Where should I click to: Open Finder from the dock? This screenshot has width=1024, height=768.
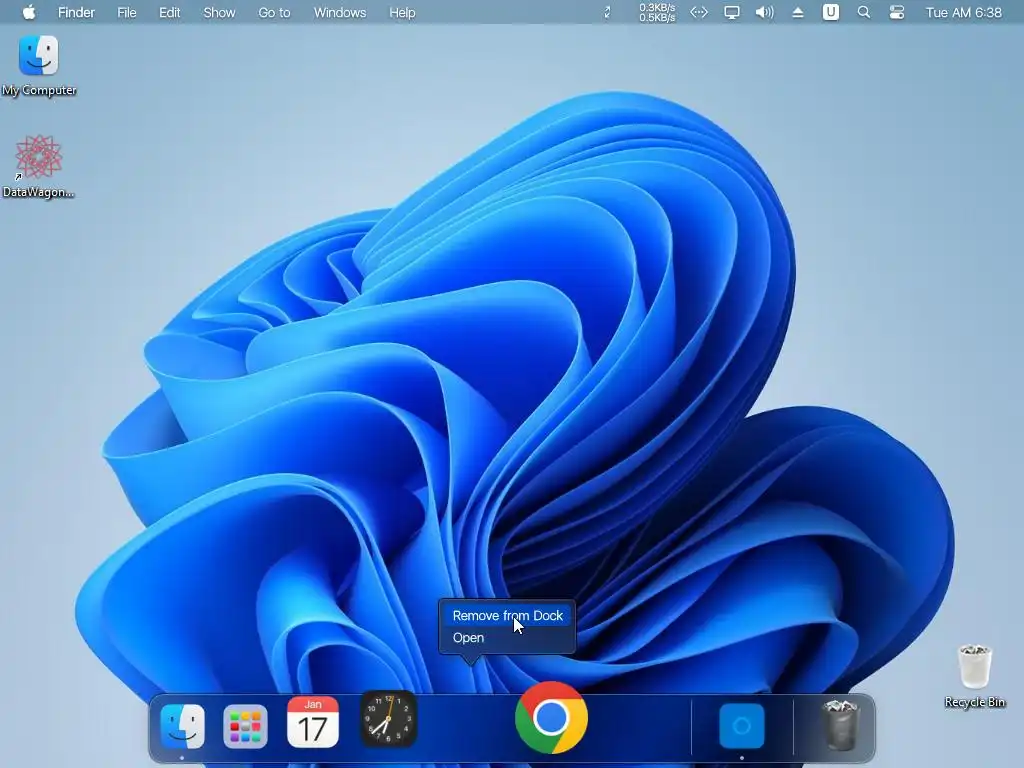point(182,725)
